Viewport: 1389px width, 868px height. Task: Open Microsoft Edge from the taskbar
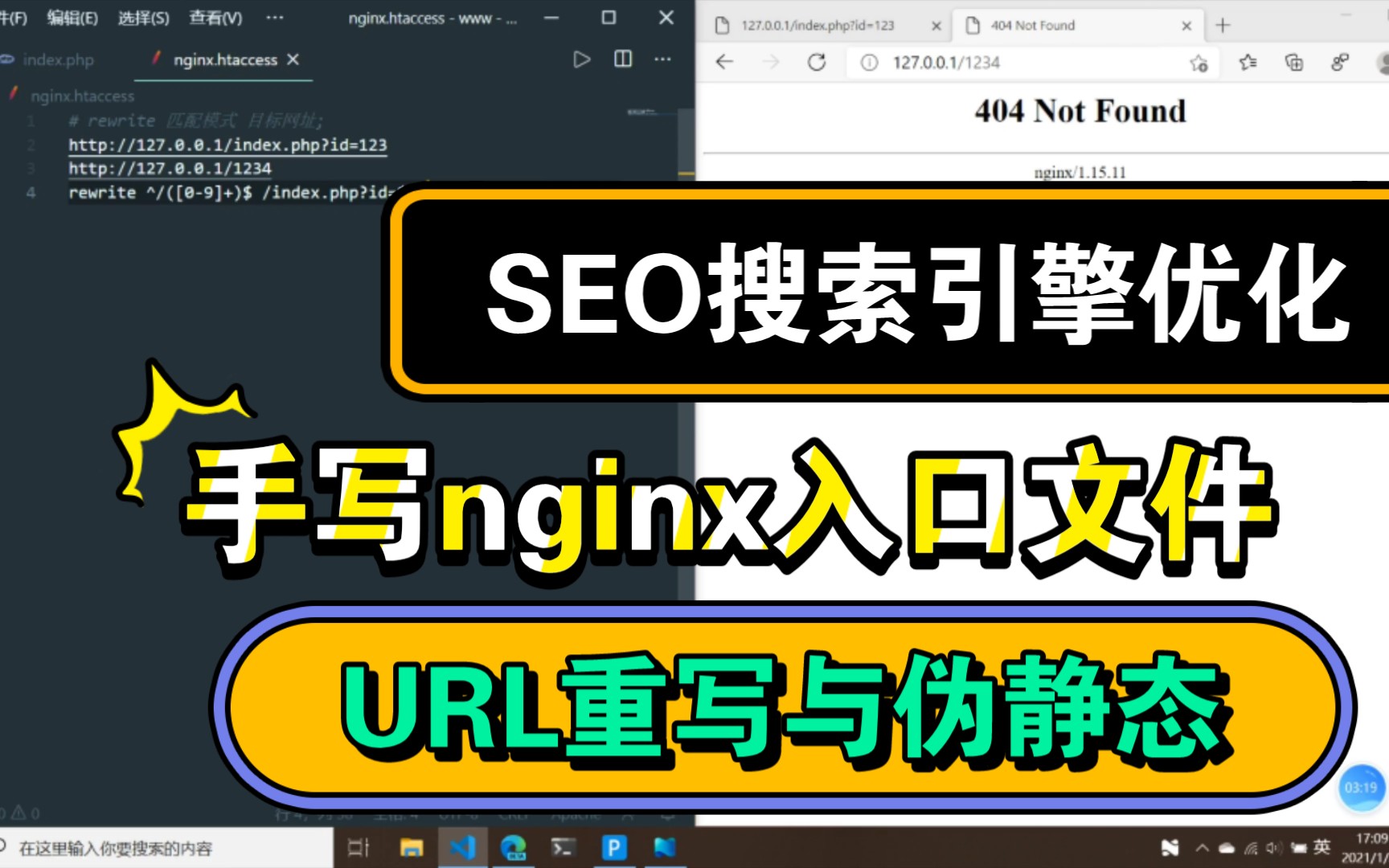tap(514, 847)
